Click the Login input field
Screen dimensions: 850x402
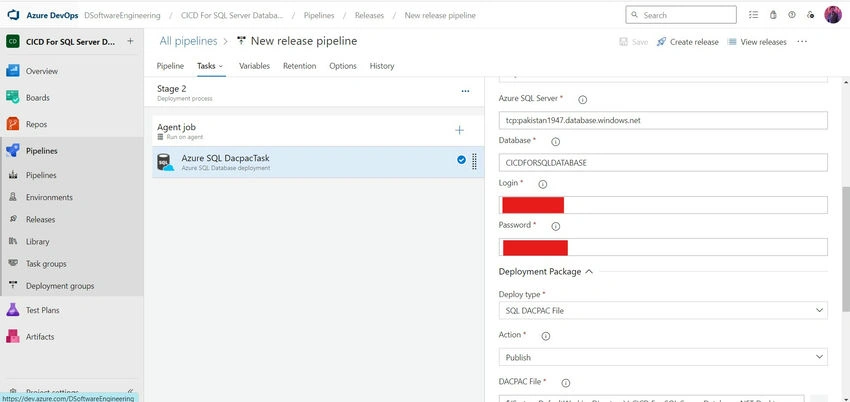pyautogui.click(x=663, y=205)
